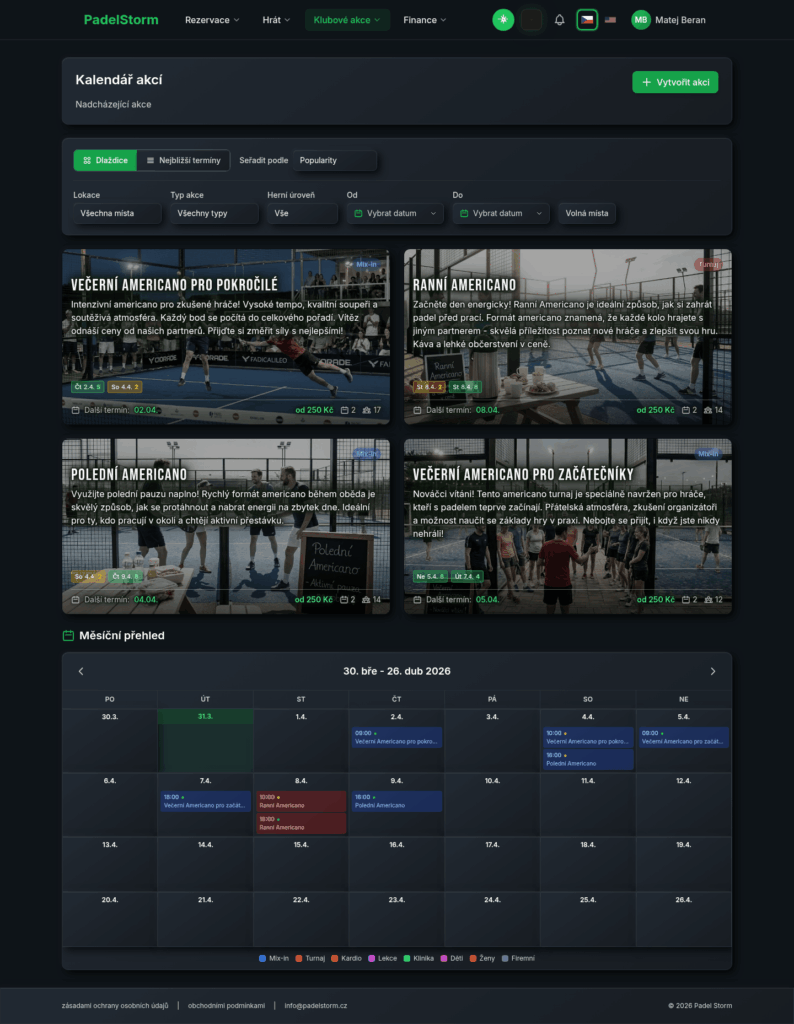Open Matej Beran profile name
Image resolution: width=794 pixels, height=1024 pixels.
pos(680,20)
